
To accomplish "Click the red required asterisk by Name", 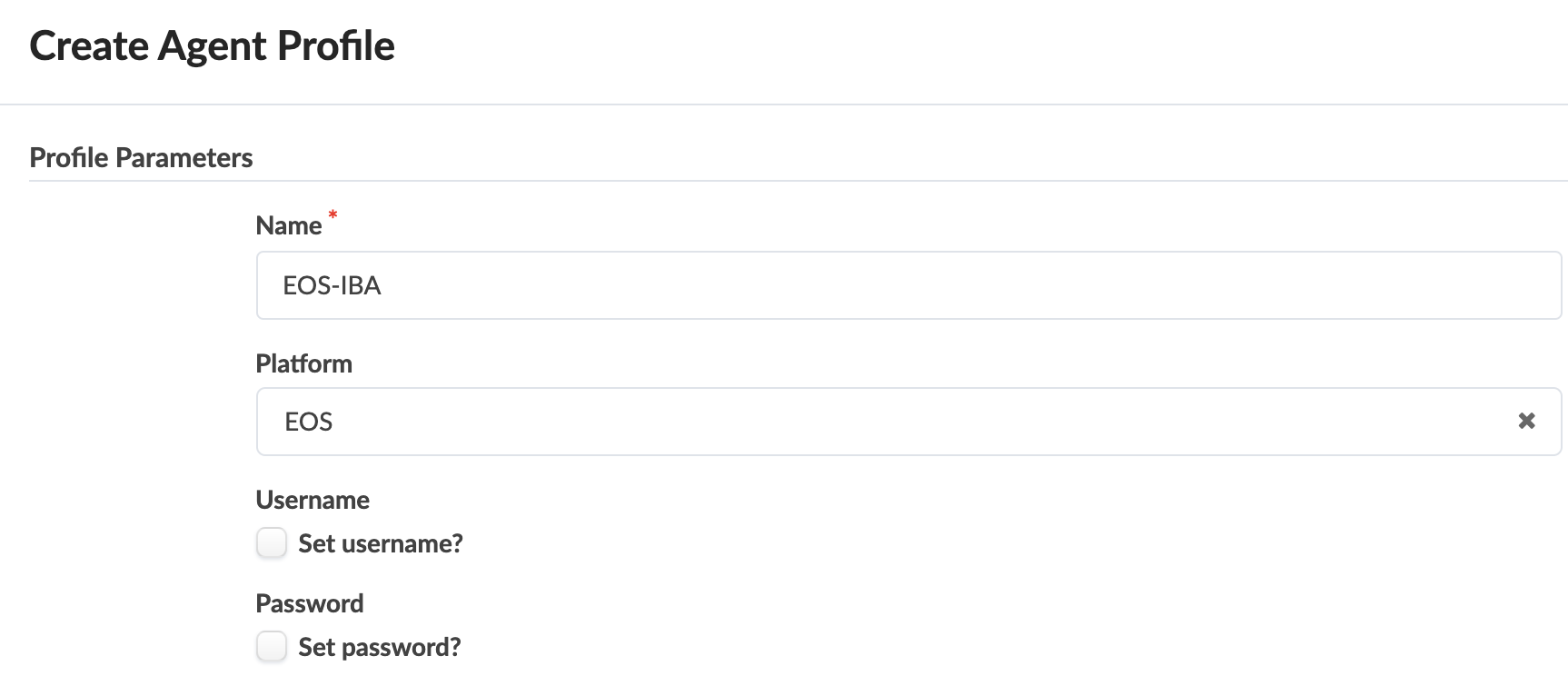I will tap(332, 215).
